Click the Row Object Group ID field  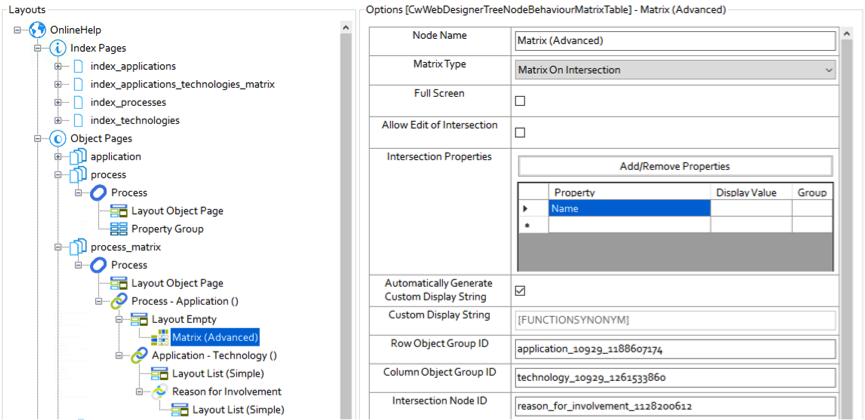point(674,349)
